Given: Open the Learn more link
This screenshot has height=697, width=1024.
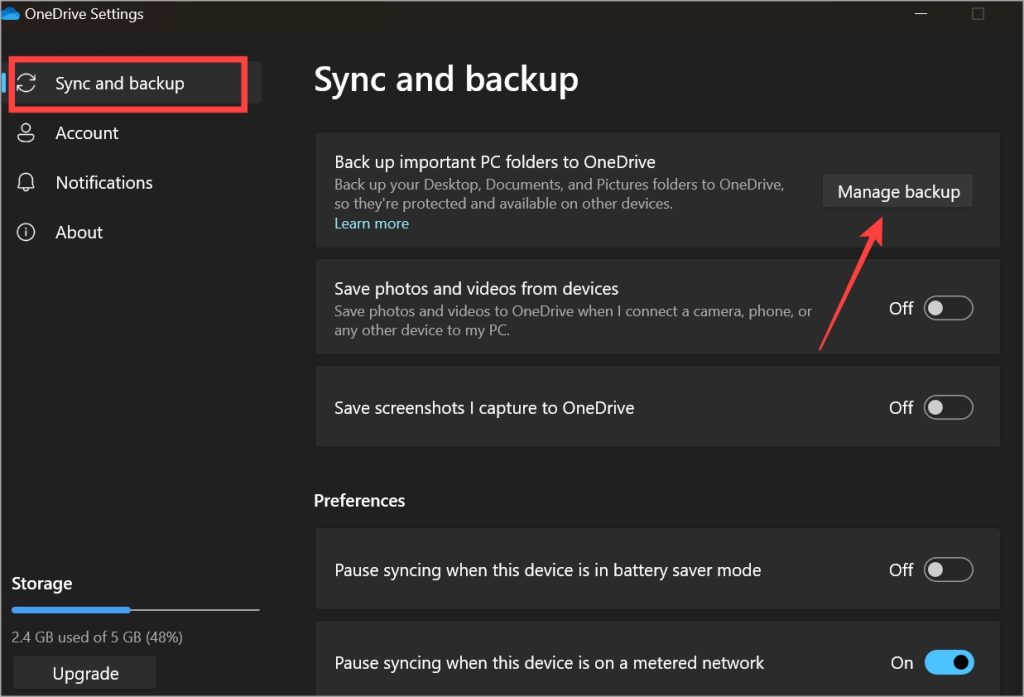Looking at the screenshot, I should click(371, 224).
